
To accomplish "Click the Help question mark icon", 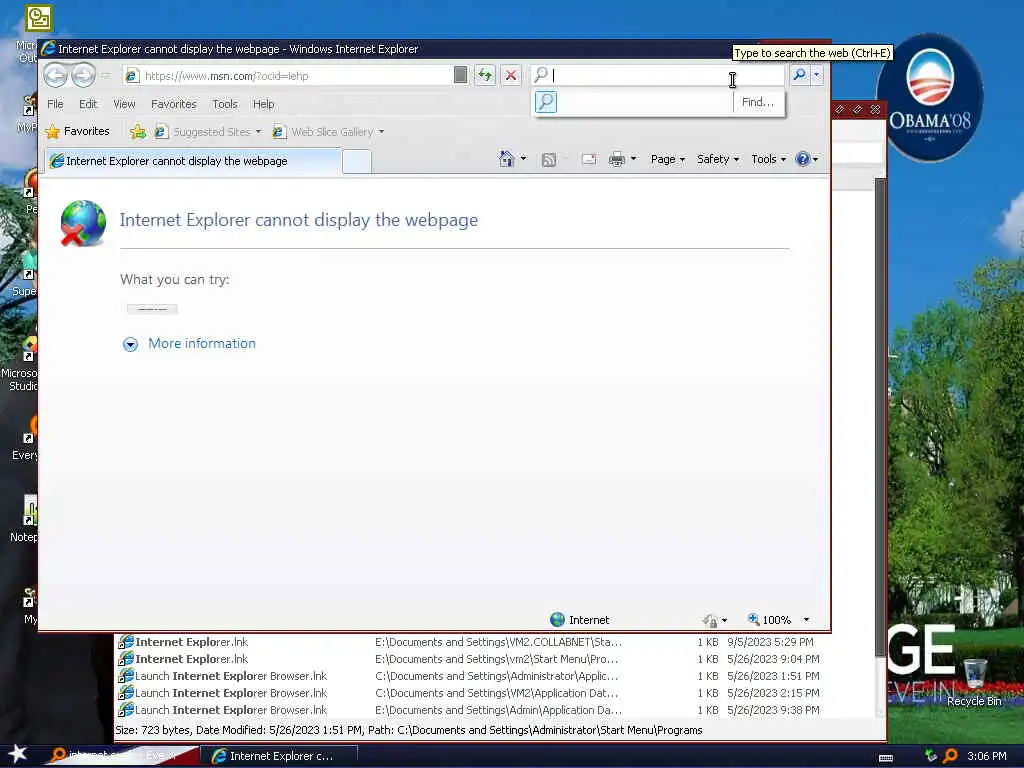I will (803, 159).
